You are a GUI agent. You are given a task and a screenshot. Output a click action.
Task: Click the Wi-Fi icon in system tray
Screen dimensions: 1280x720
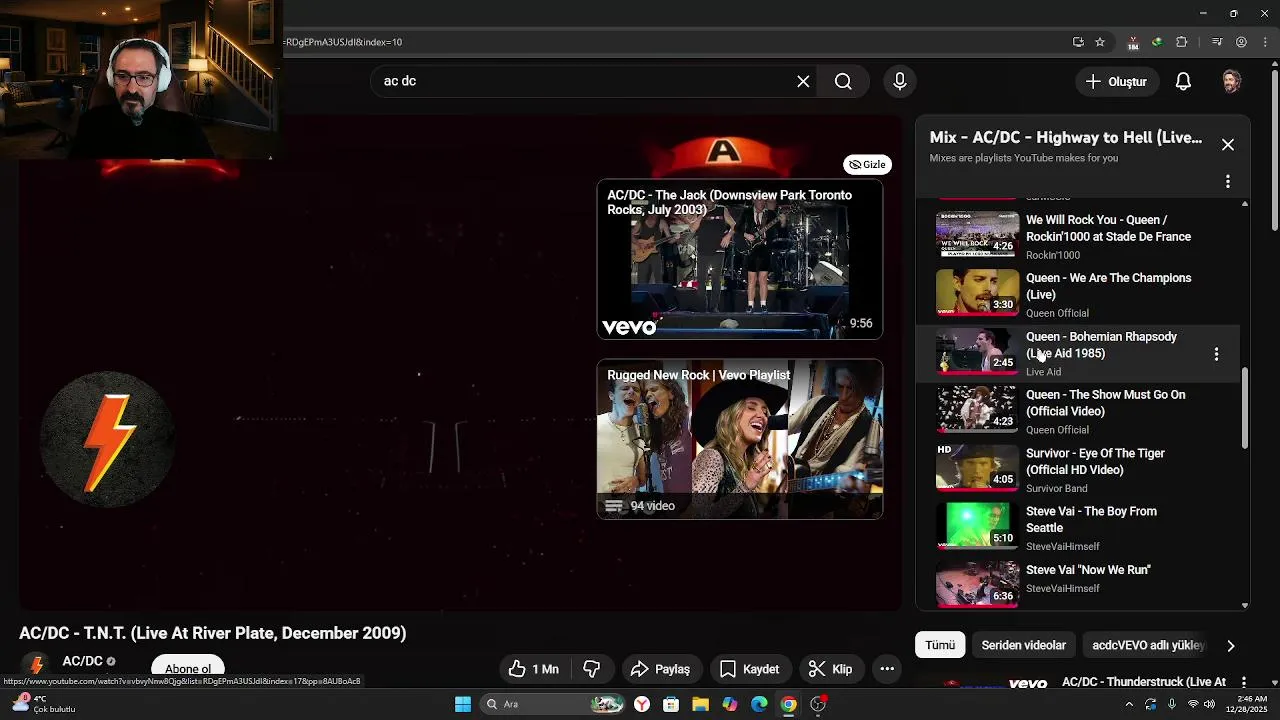point(1192,704)
